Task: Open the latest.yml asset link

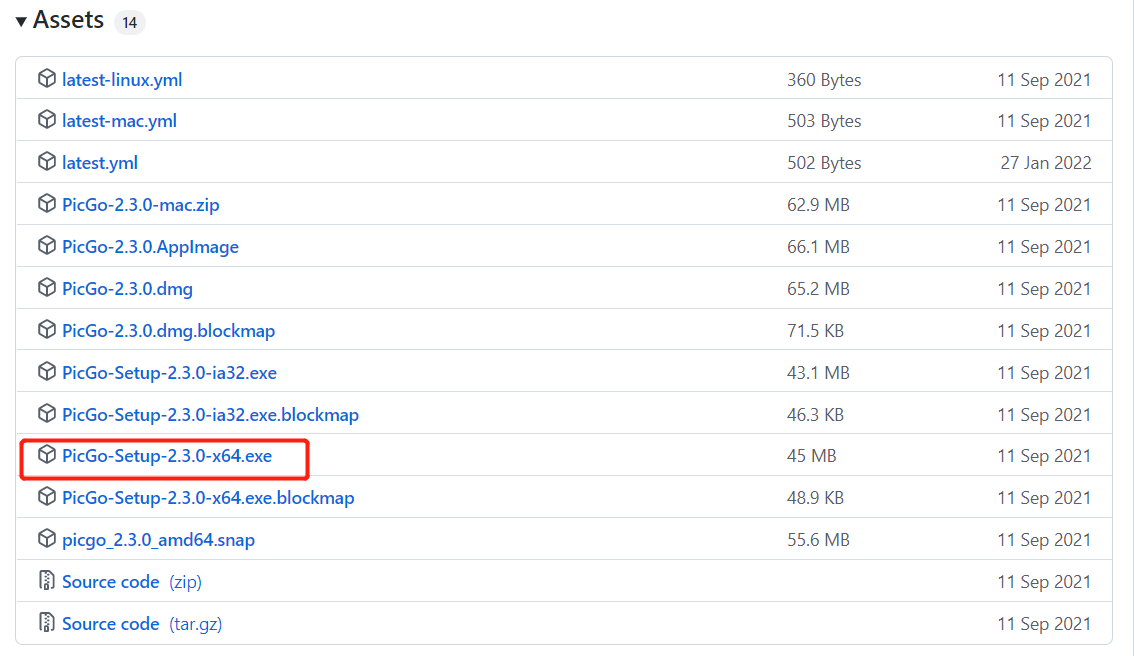Action: coord(100,163)
